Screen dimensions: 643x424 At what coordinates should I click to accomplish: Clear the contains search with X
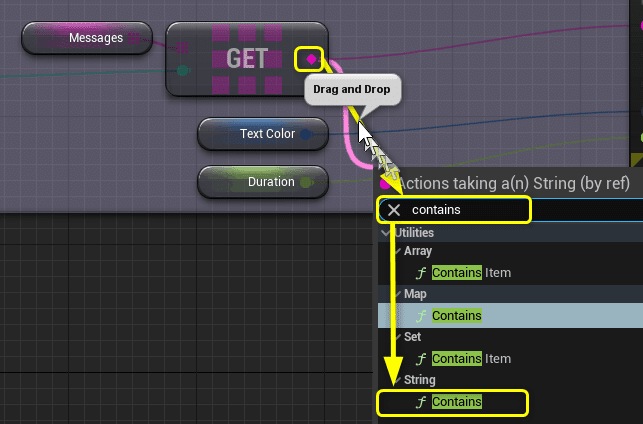pos(394,210)
